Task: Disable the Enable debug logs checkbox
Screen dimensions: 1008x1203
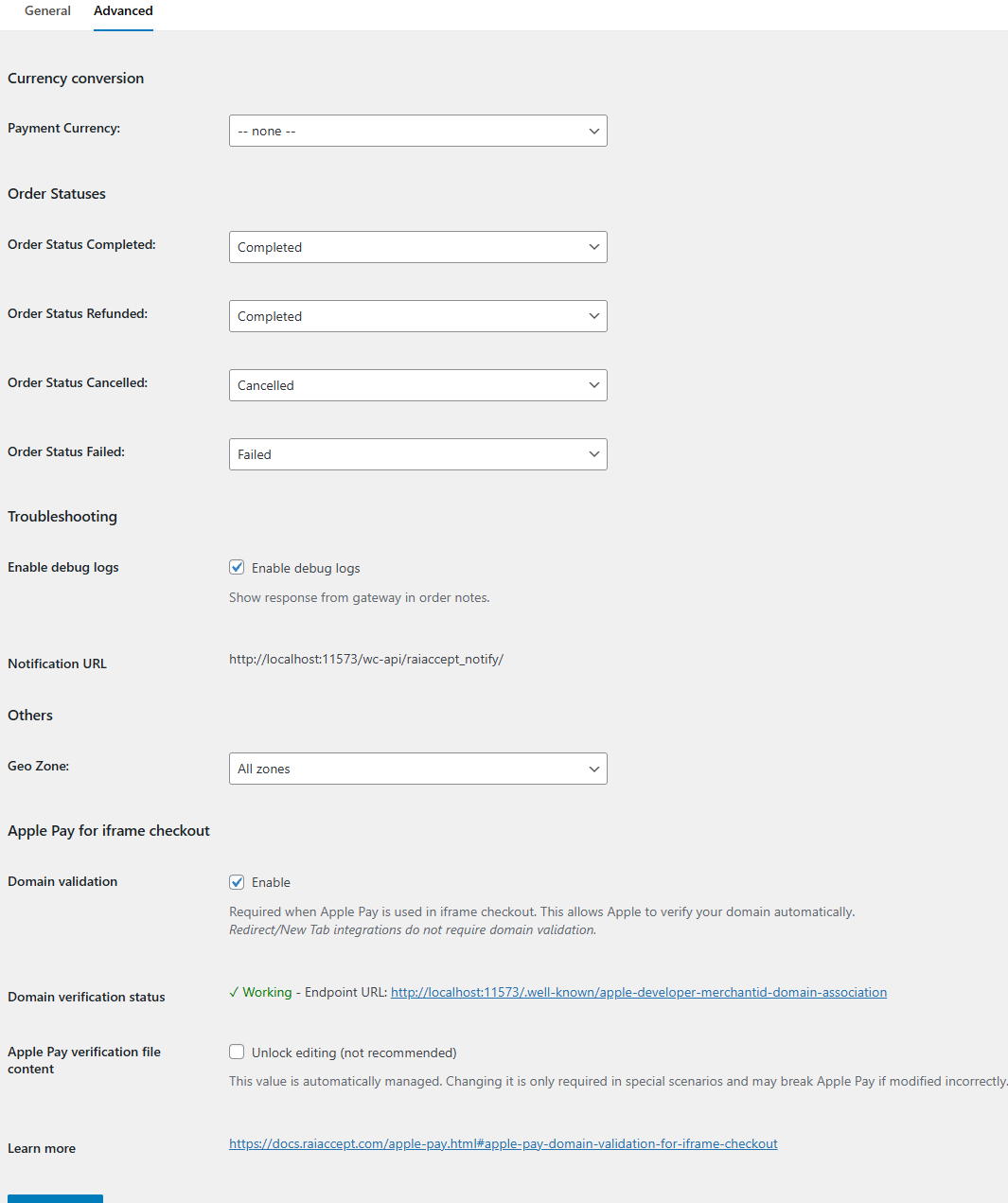Action: click(237, 568)
